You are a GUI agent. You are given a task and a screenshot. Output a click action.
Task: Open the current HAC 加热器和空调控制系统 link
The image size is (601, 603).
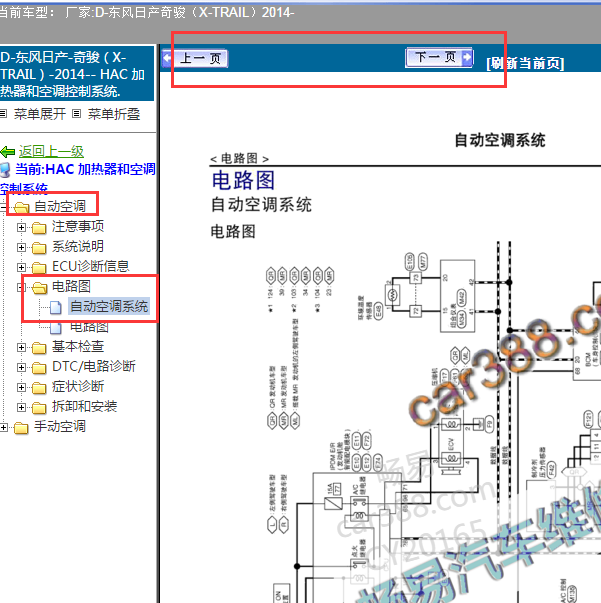pos(77,178)
